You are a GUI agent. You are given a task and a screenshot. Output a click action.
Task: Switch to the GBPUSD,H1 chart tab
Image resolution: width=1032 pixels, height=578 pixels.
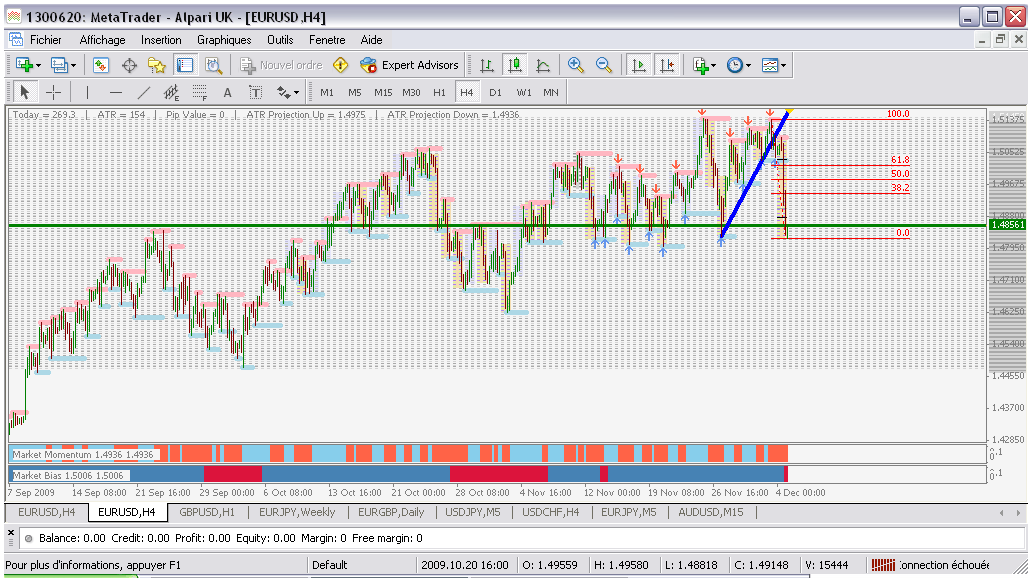(206, 512)
